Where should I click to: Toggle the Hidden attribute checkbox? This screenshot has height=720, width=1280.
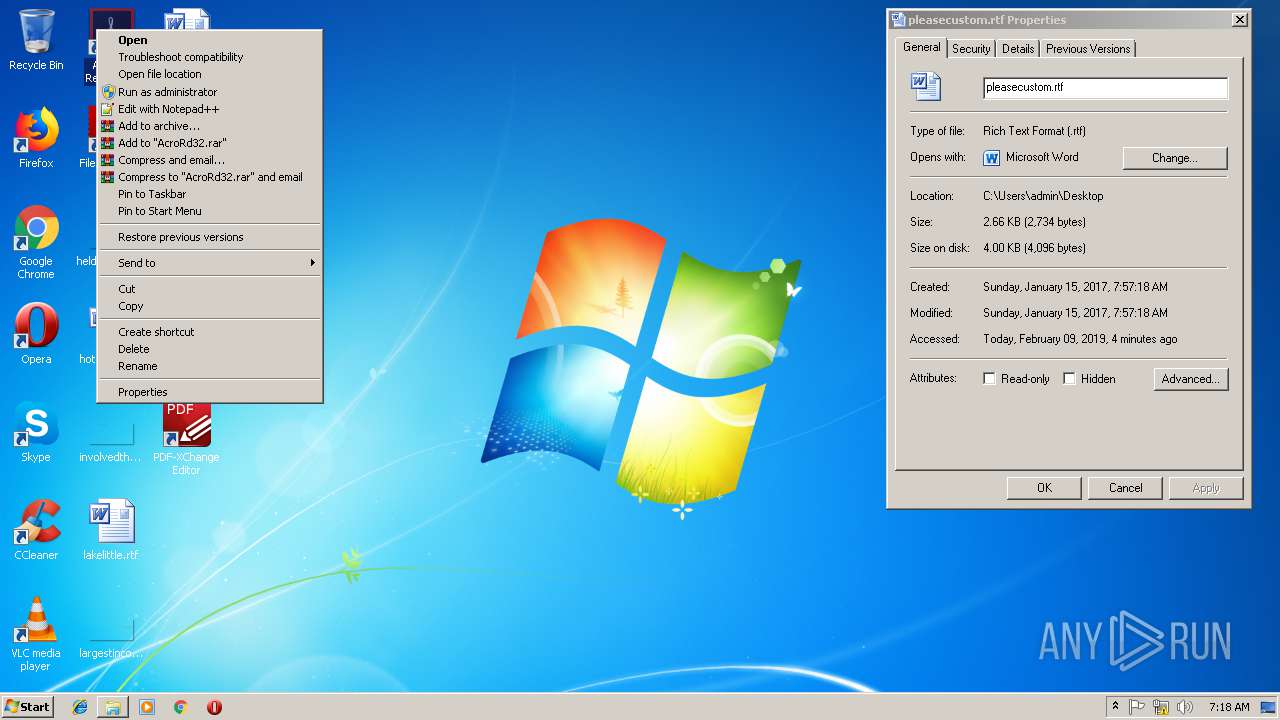(1070, 379)
